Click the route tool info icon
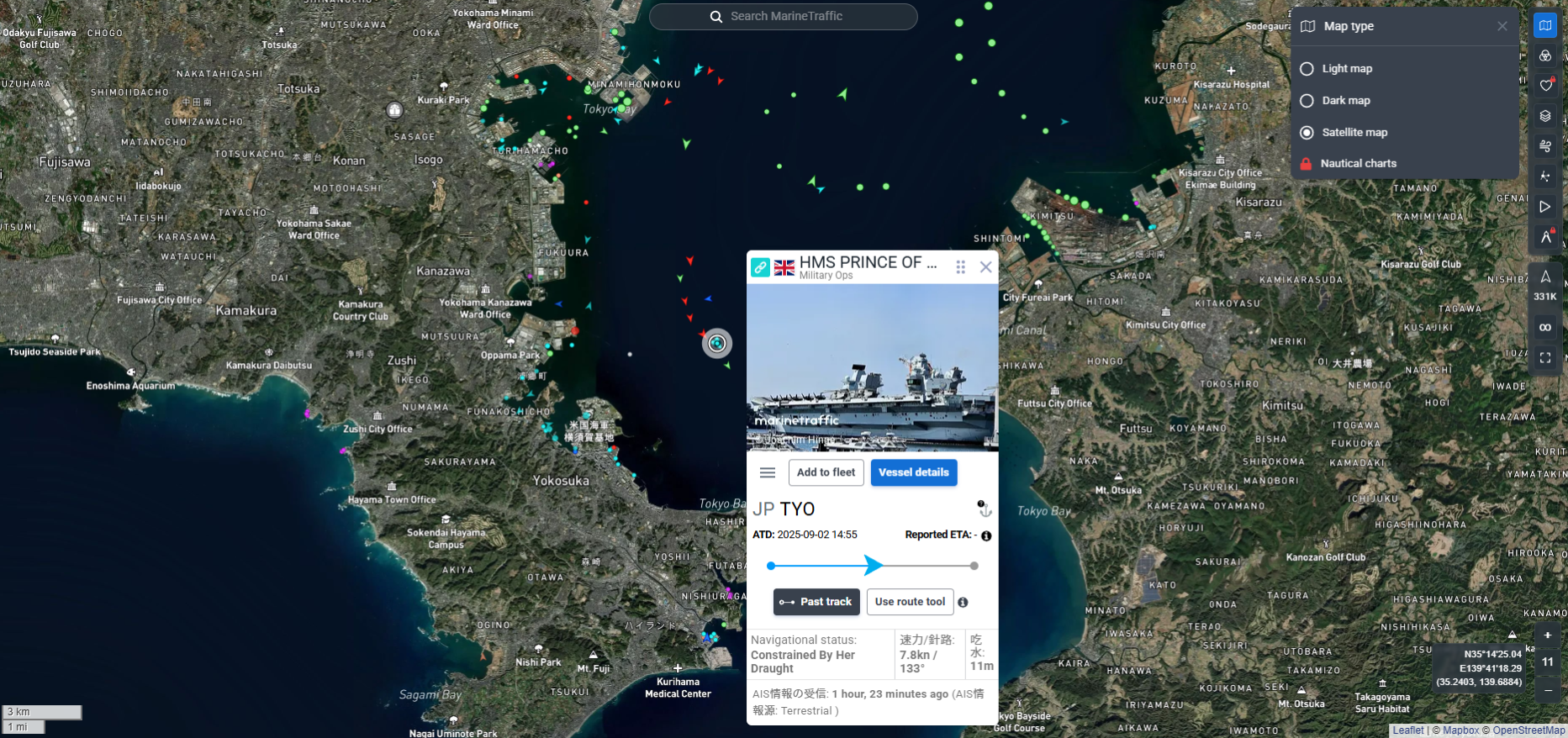This screenshot has width=1568, height=738. (964, 603)
